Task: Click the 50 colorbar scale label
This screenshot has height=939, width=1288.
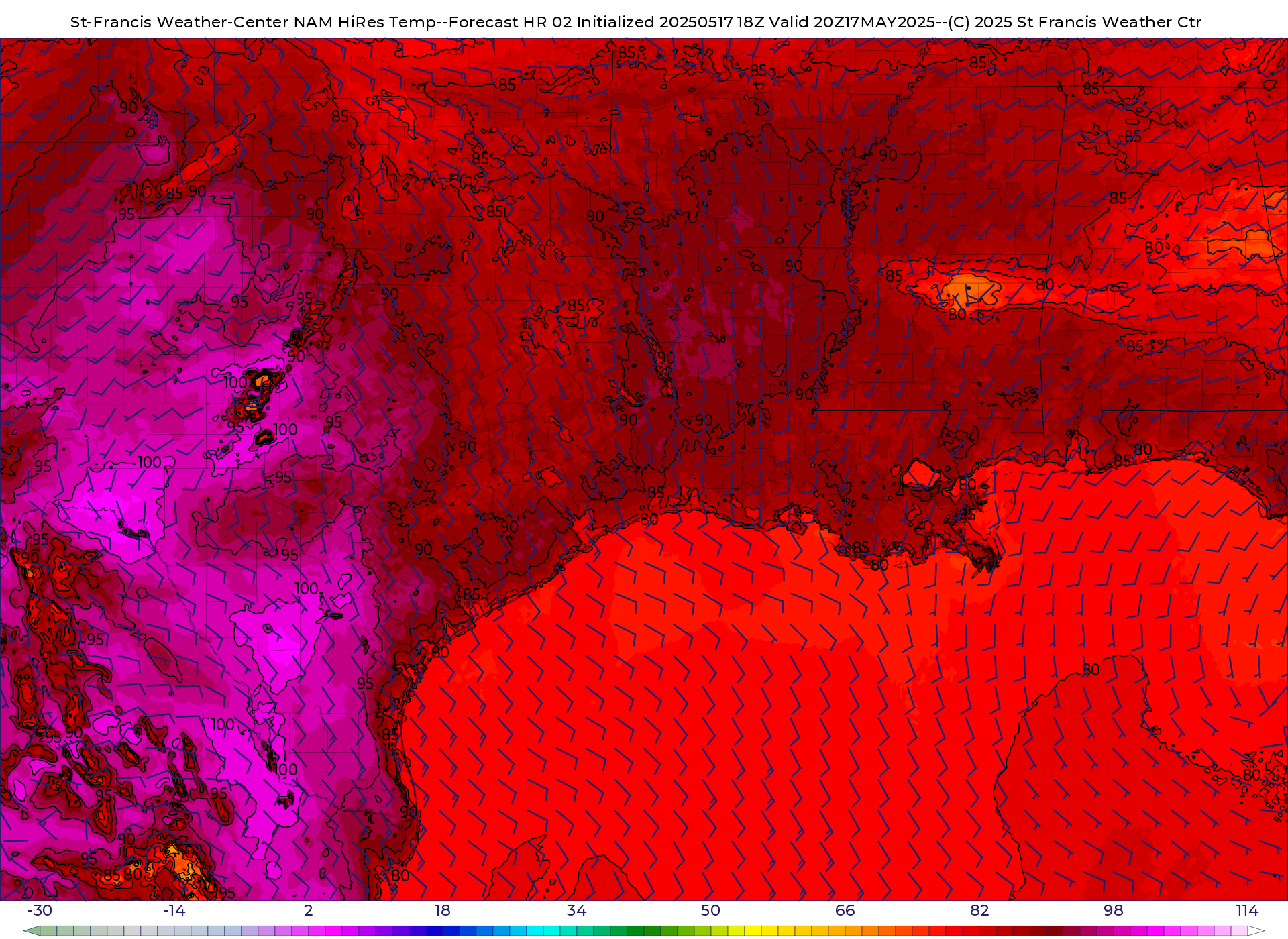Action: [x=711, y=910]
